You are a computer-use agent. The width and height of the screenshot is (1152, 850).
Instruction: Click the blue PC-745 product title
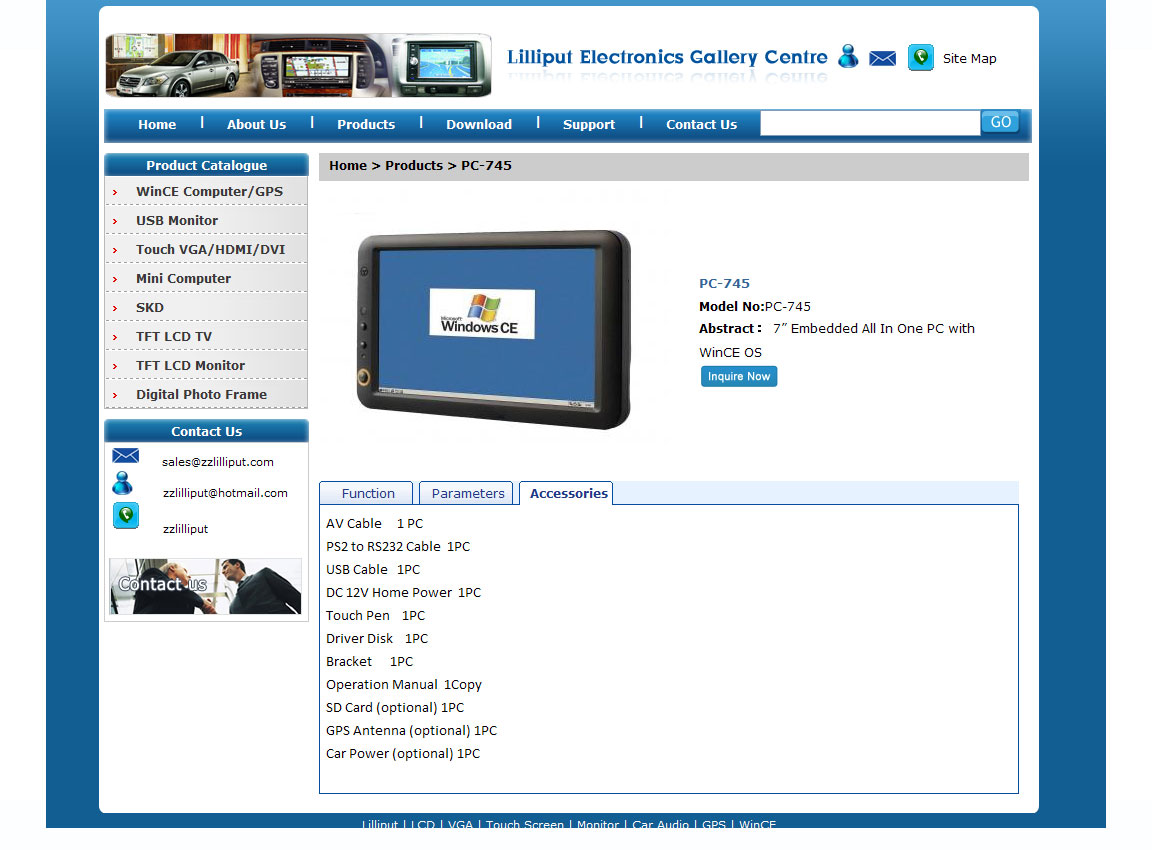point(724,284)
